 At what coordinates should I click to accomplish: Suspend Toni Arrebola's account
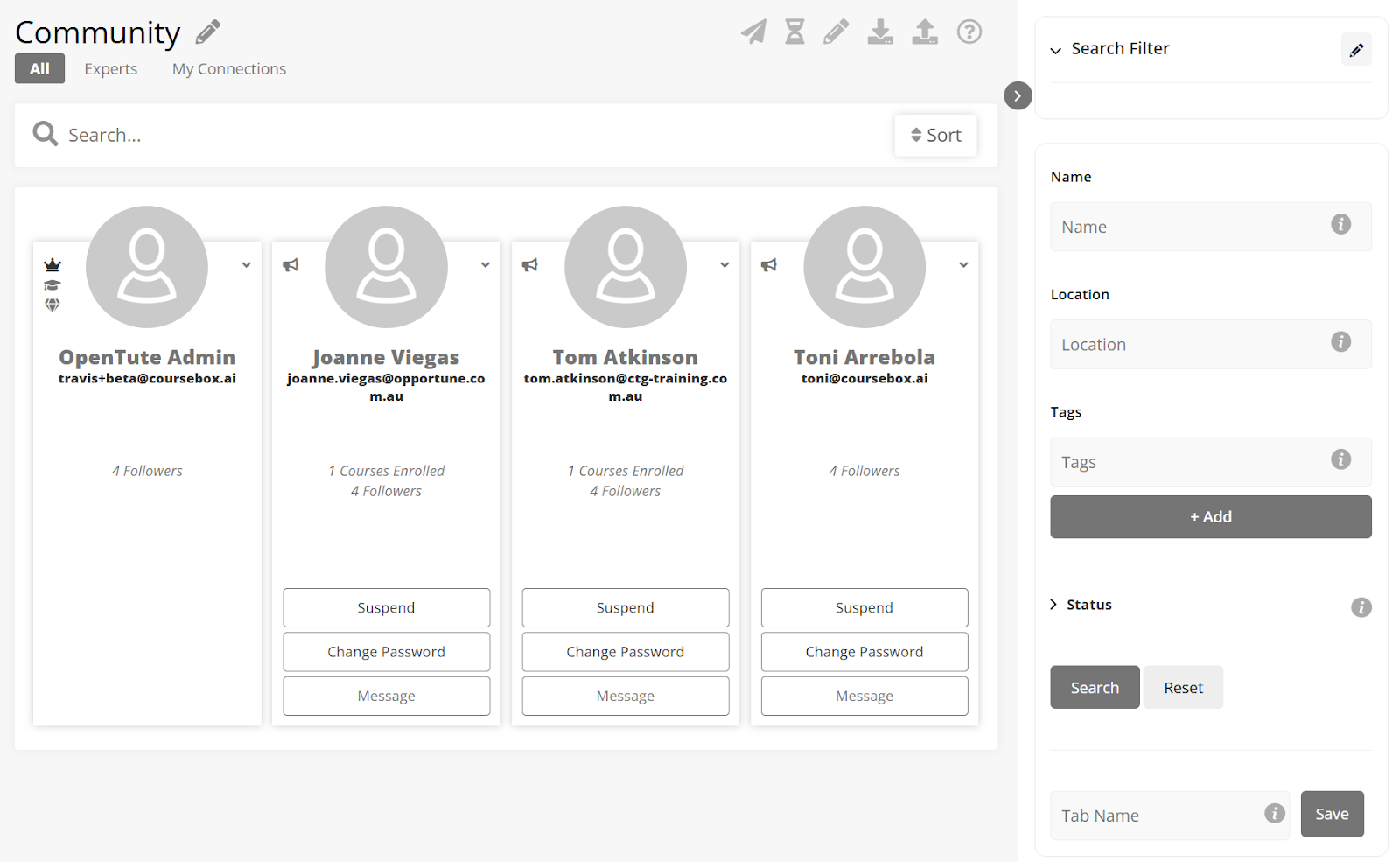click(864, 607)
